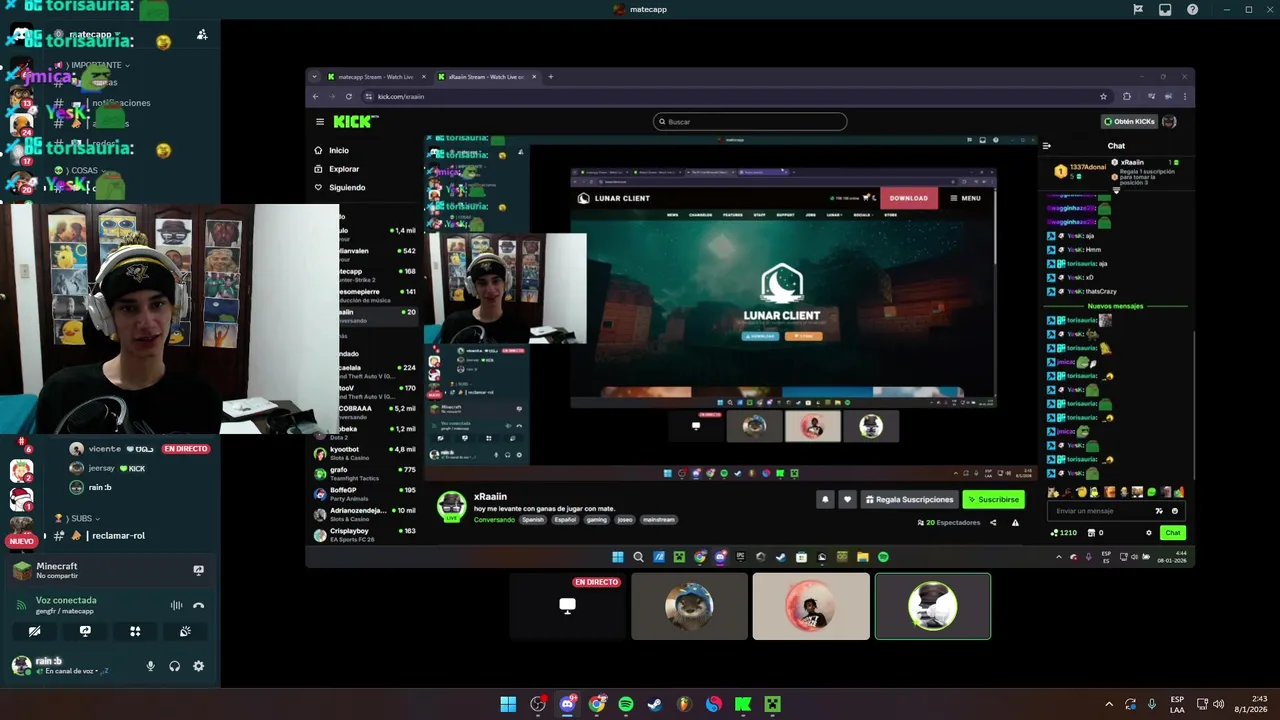Click the Obtén KICKs button
Viewport: 1280px width, 720px height.
pyautogui.click(x=1129, y=122)
